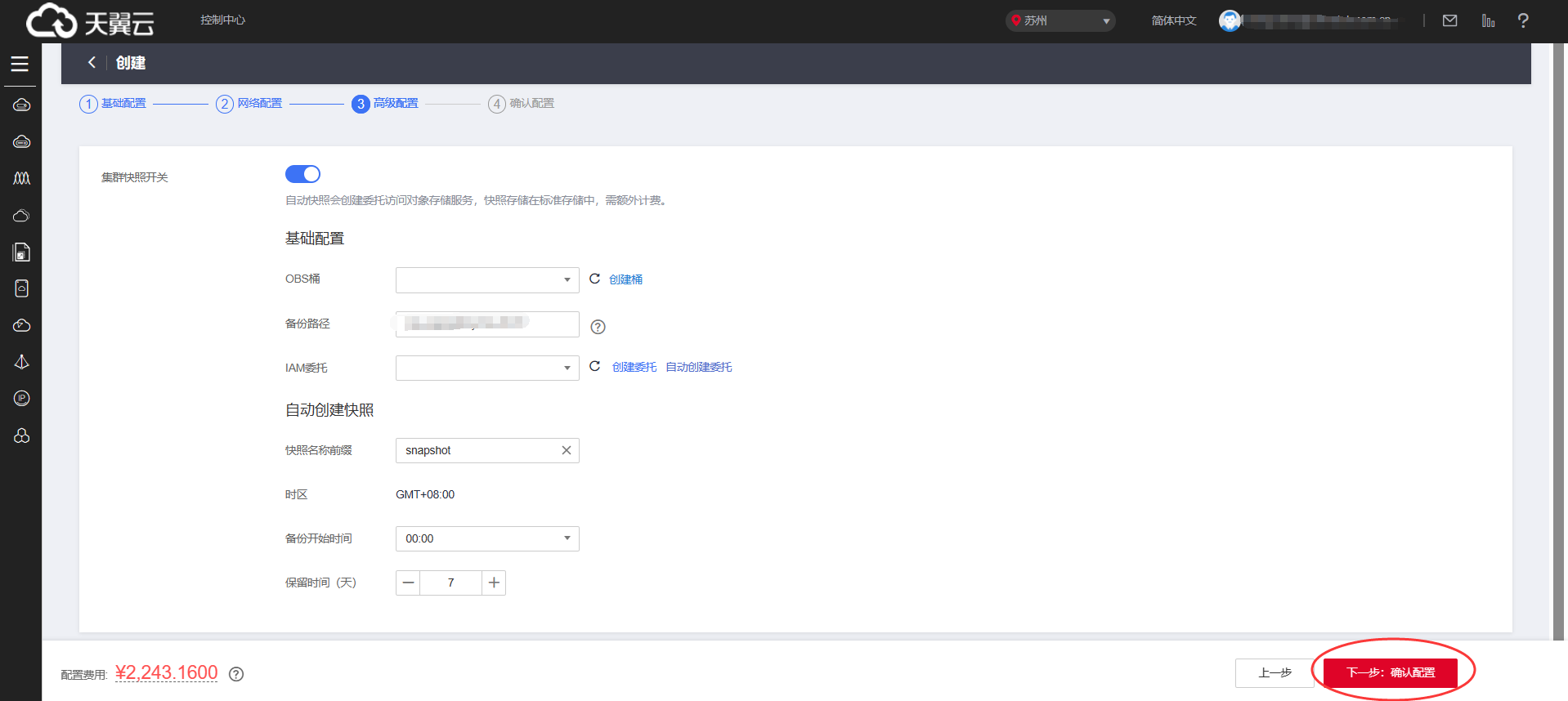Image resolution: width=1568 pixels, height=701 pixels.
Task: Open the elastic IP sidebar icon
Action: click(21, 398)
